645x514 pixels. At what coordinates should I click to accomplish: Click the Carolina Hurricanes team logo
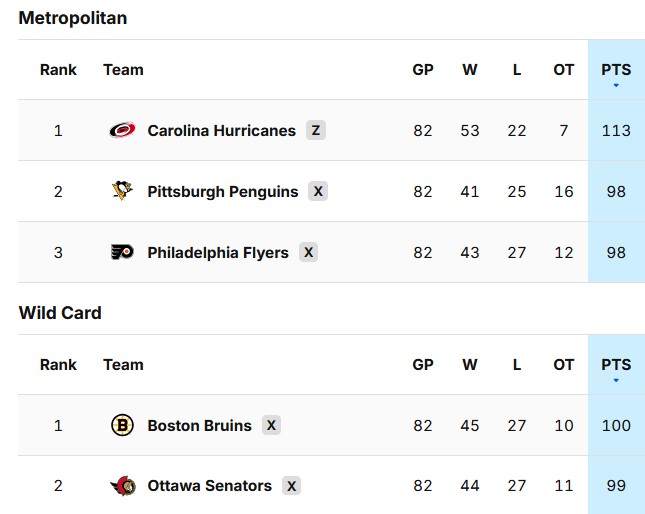122,130
